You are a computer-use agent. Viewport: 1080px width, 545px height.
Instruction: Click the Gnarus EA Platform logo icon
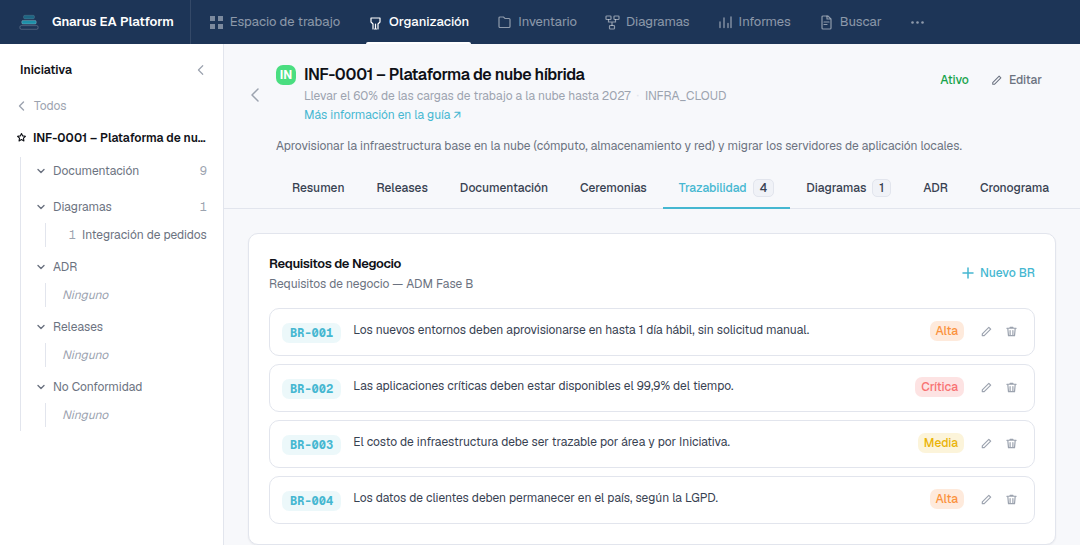[x=29, y=22]
